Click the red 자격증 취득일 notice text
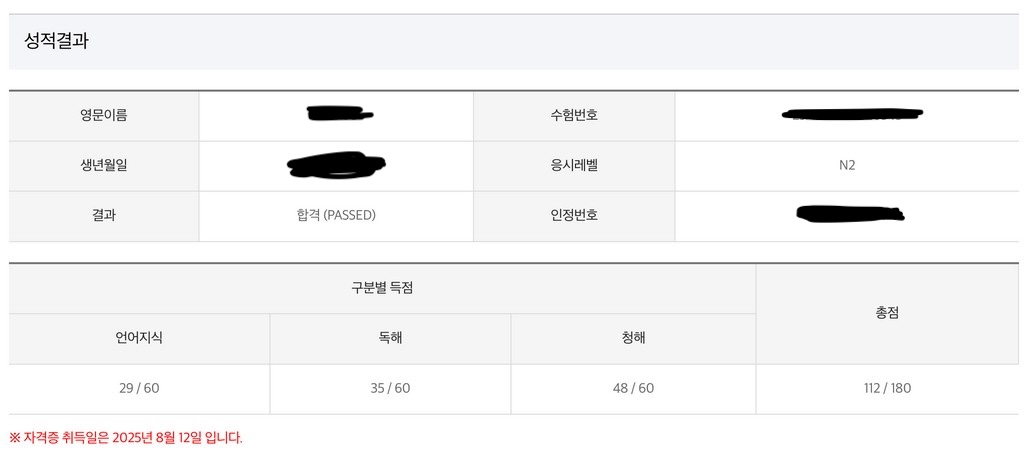The width and height of the screenshot is (1025, 468). pos(126,438)
